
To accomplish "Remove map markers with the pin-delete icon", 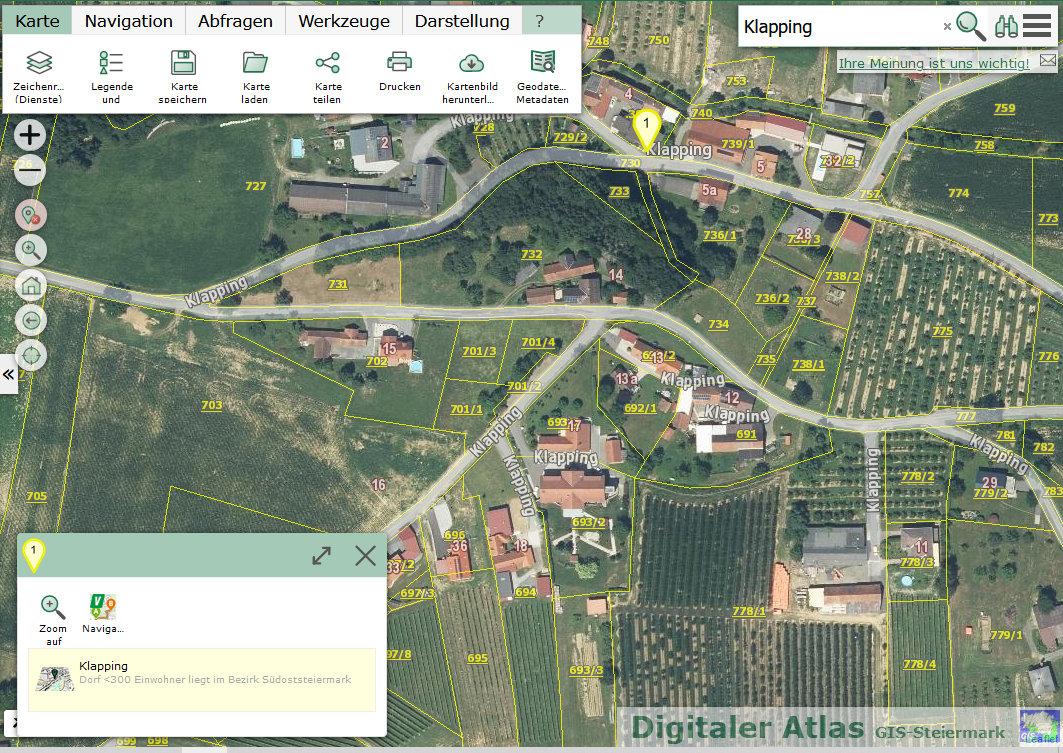I will 31,214.
